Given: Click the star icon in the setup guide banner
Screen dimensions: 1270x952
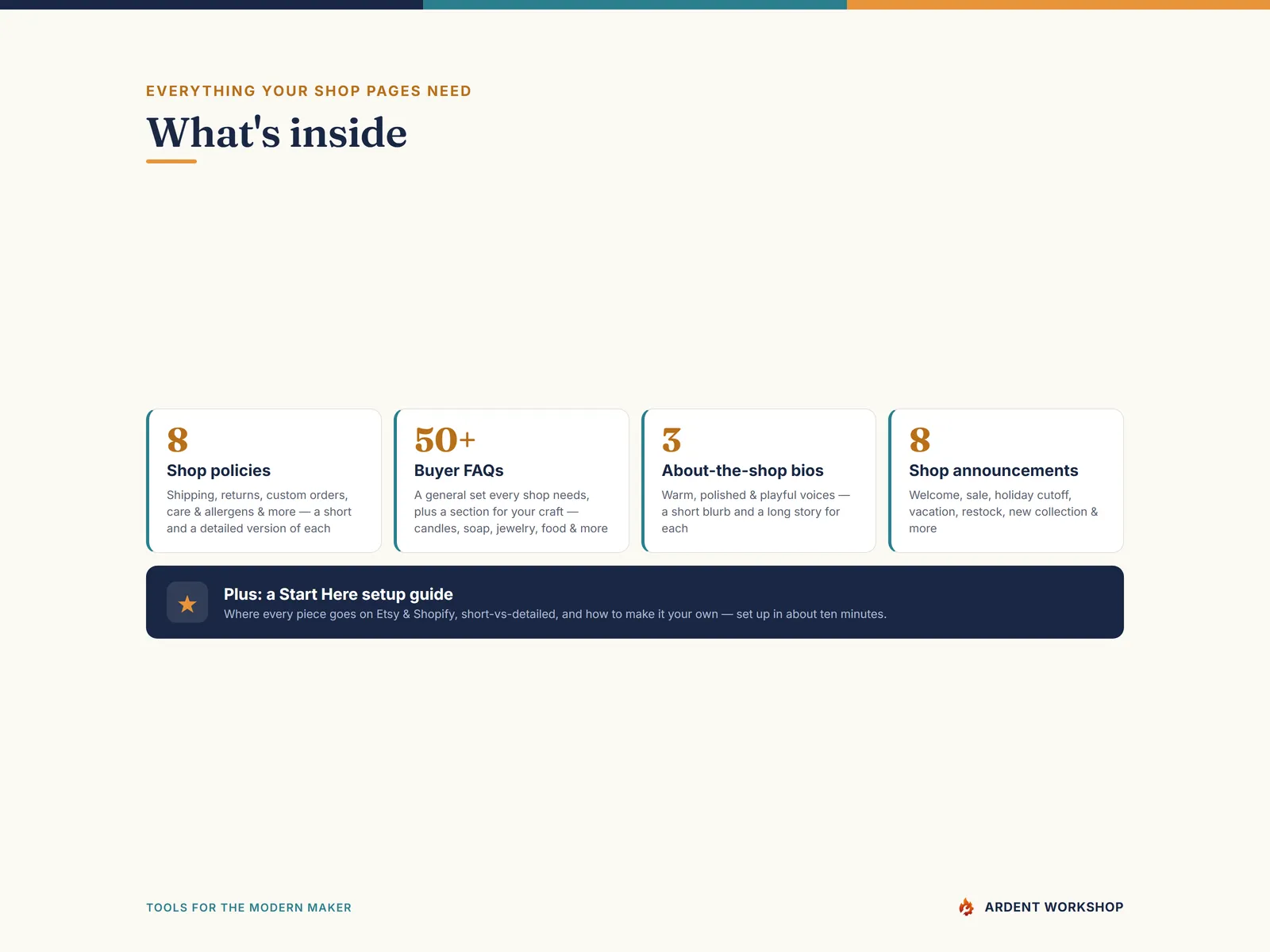Looking at the screenshot, I should coord(187,603).
